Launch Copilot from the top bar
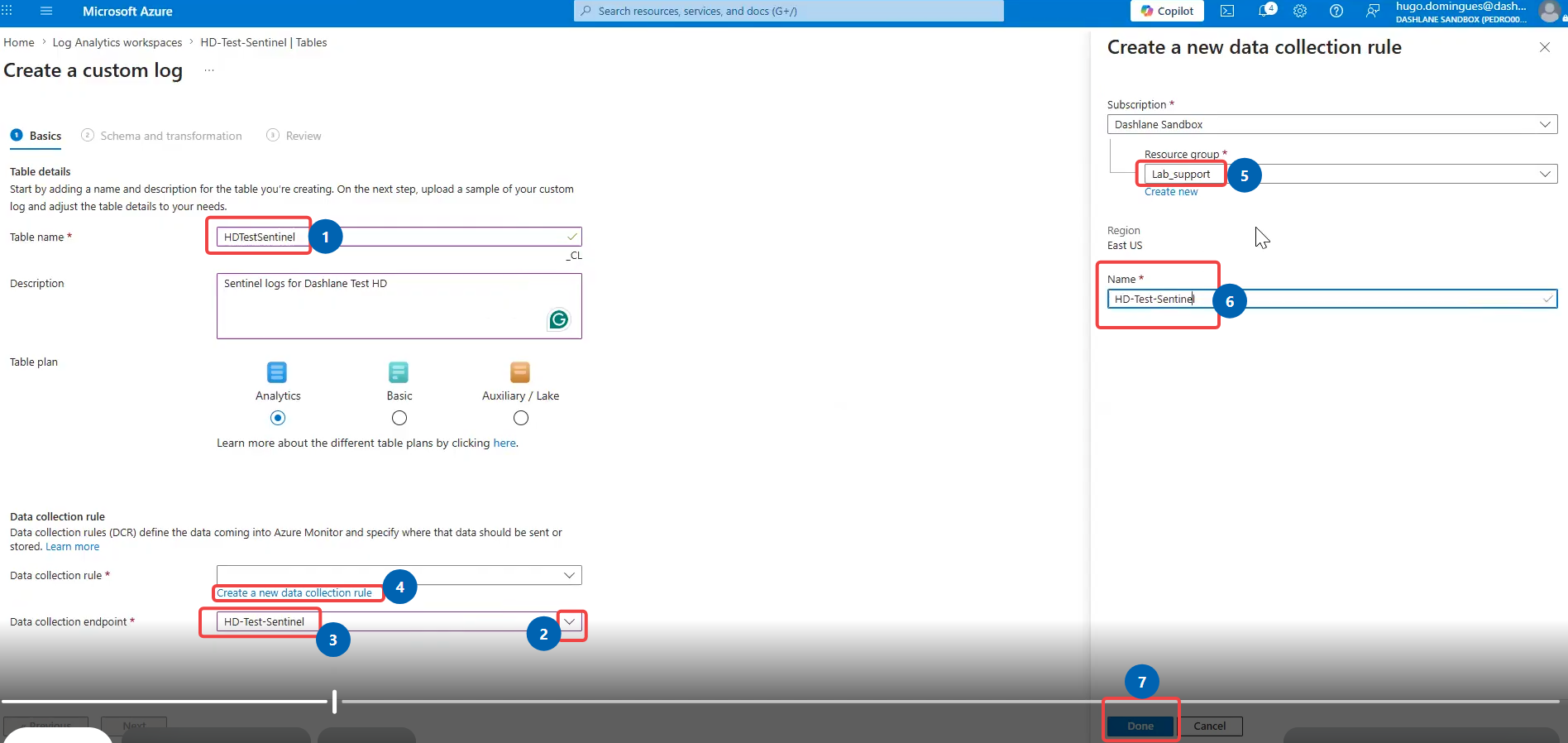Viewport: 1568px width, 743px height. click(x=1167, y=11)
